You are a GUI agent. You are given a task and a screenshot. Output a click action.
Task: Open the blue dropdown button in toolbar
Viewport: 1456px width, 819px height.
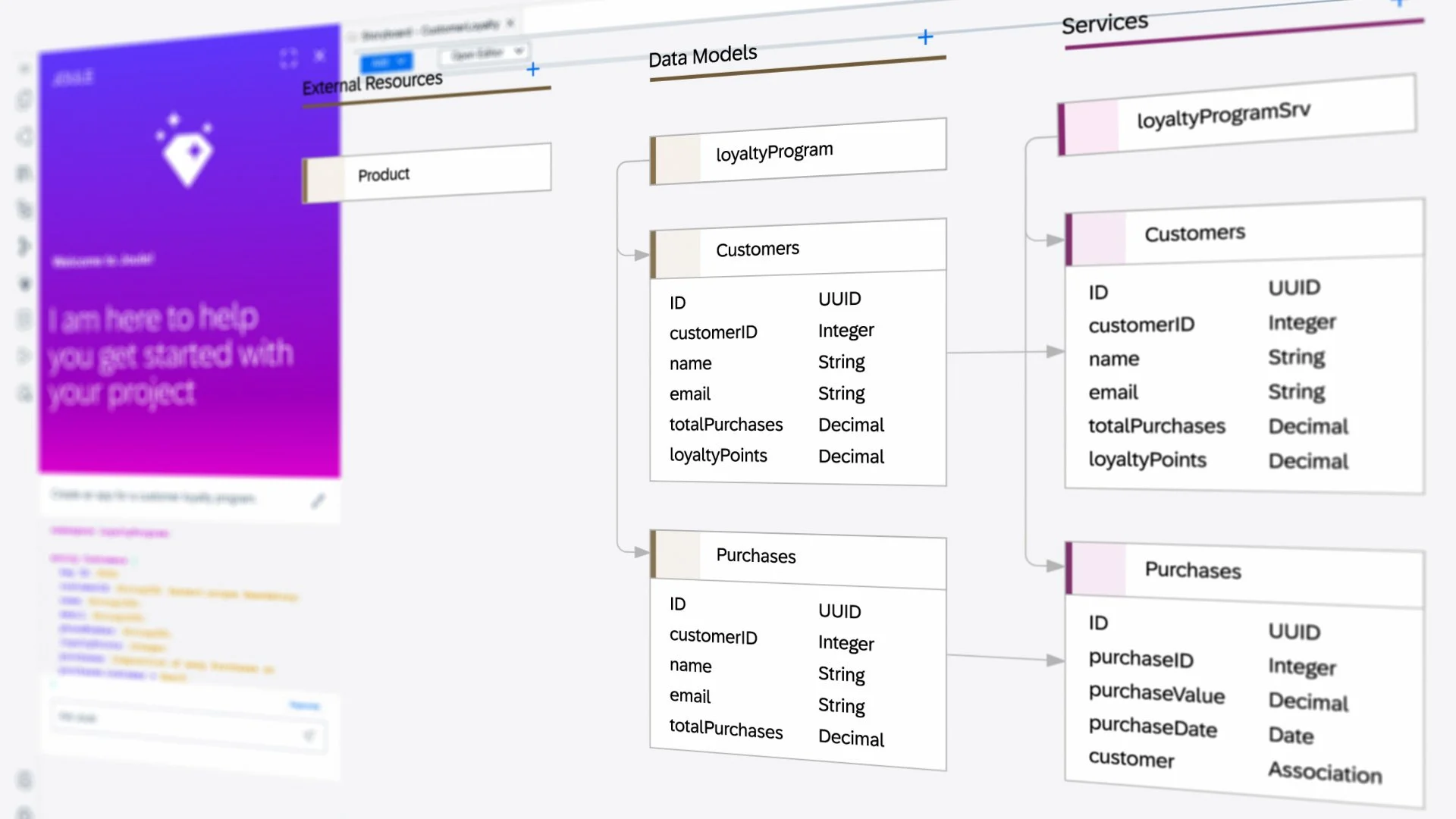tap(388, 61)
